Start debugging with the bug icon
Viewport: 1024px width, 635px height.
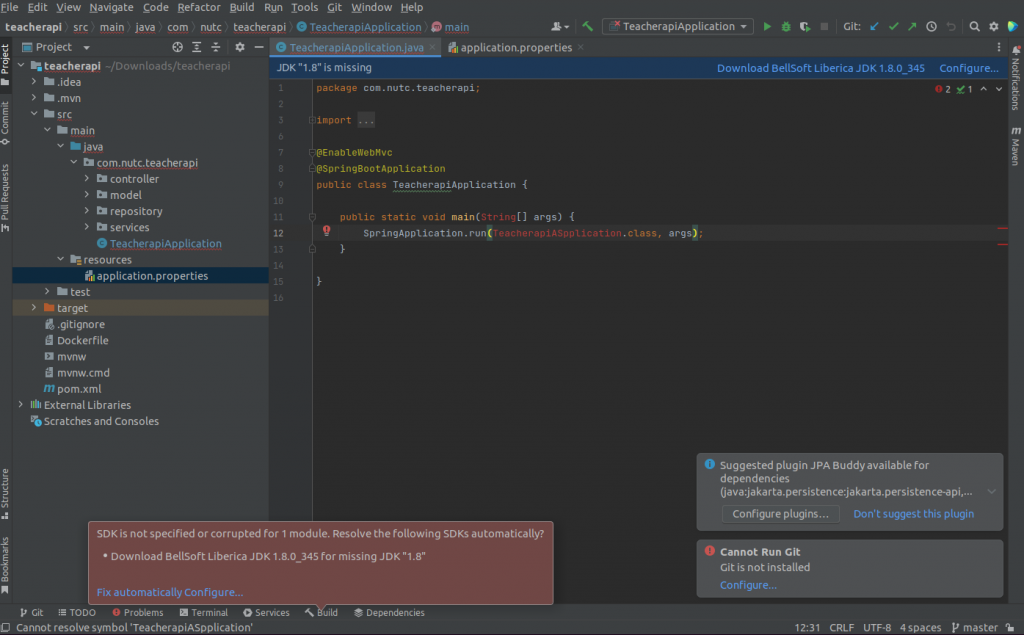[787, 27]
